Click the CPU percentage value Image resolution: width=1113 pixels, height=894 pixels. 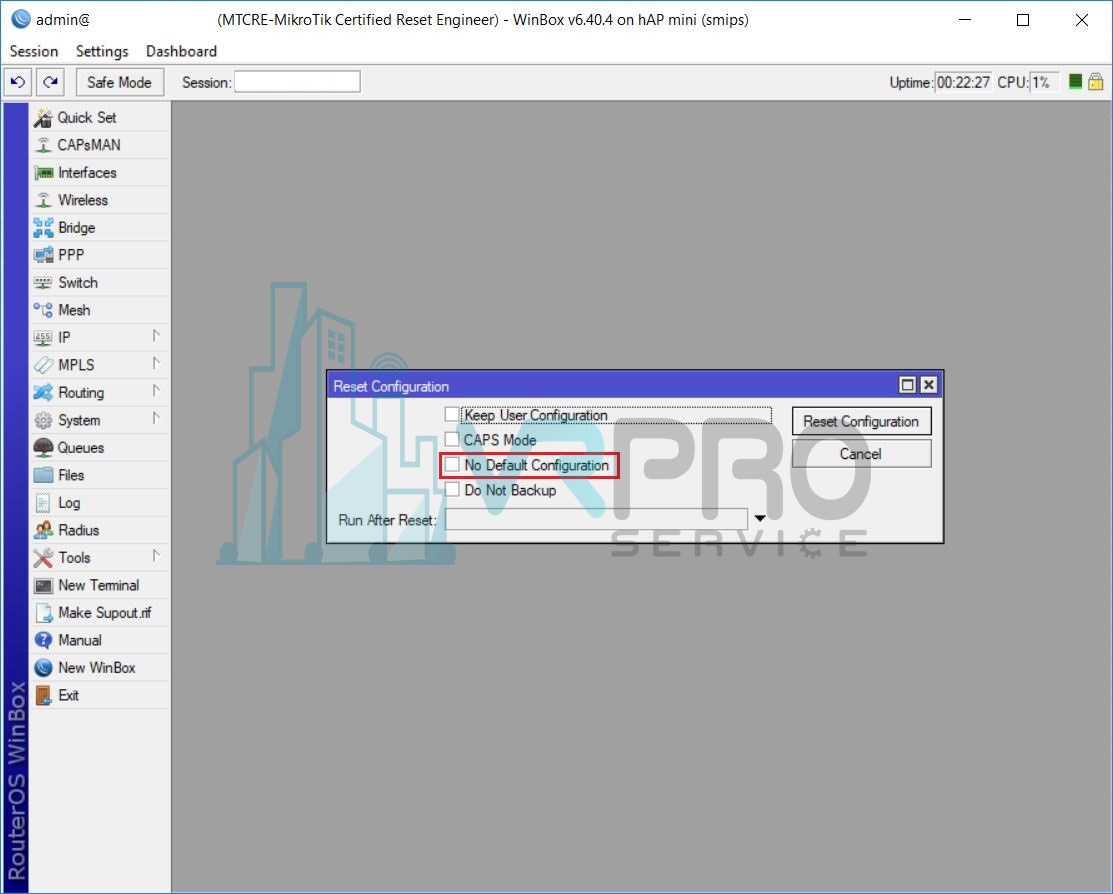(x=1044, y=82)
